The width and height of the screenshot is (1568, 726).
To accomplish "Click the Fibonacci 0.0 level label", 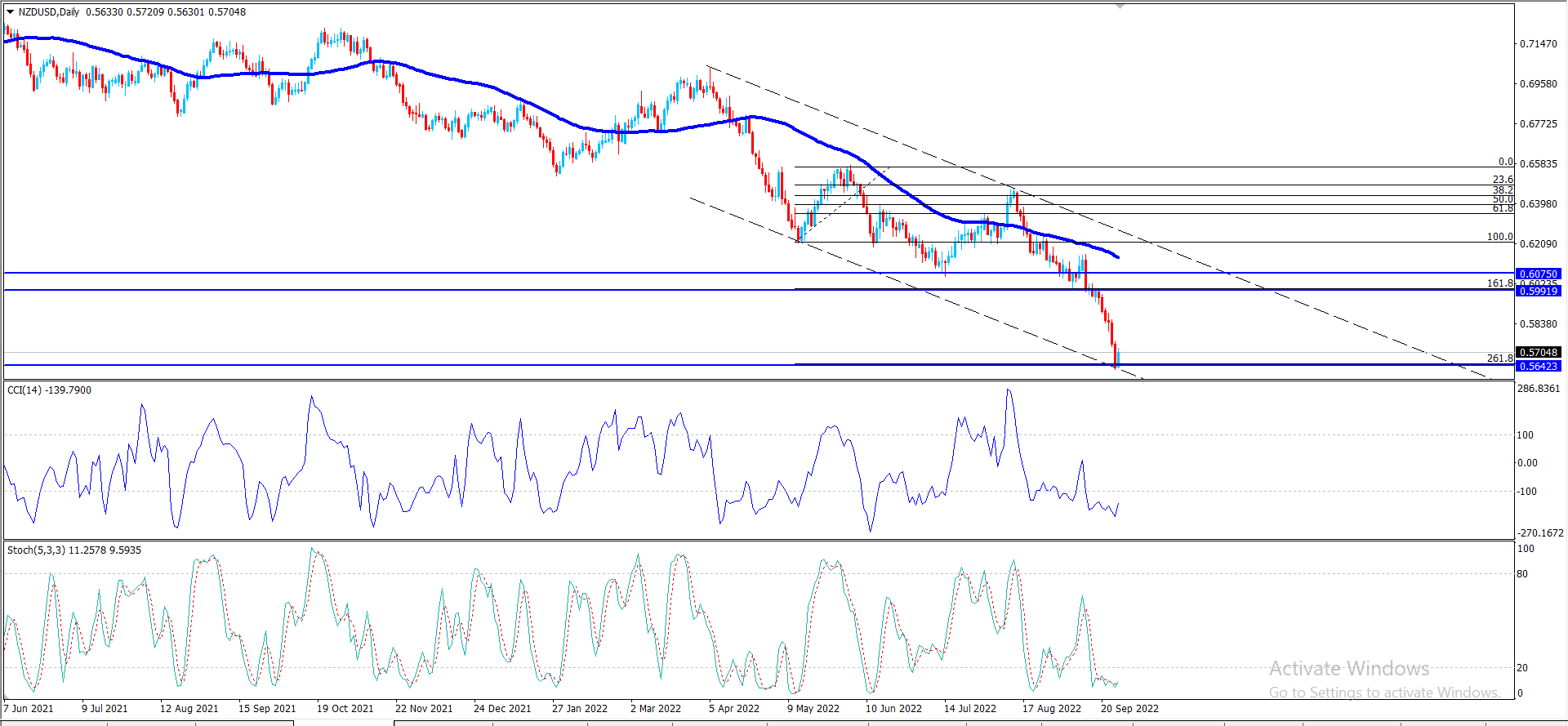I will point(1505,162).
